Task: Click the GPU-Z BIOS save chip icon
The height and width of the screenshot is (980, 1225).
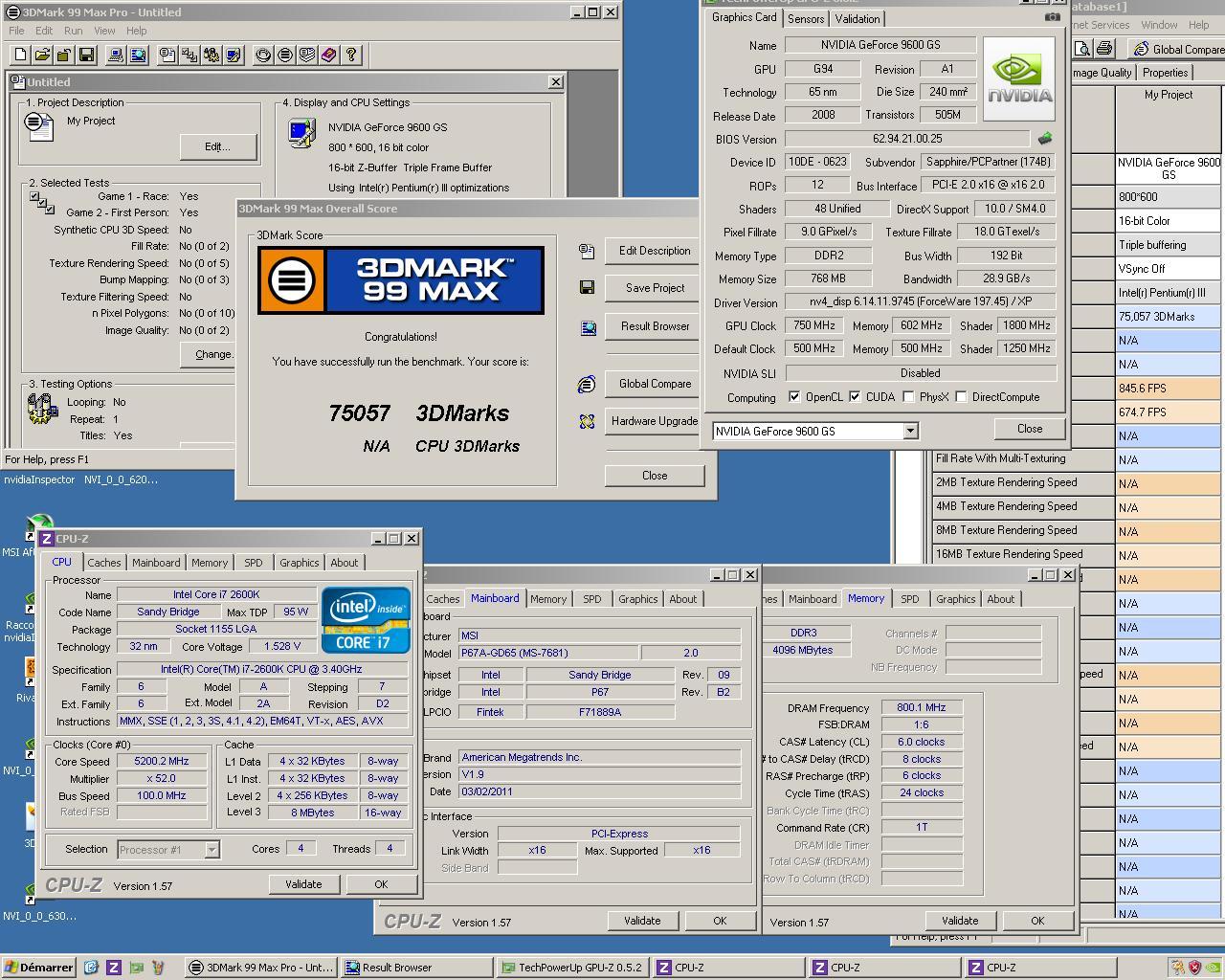Action: 1045,139
